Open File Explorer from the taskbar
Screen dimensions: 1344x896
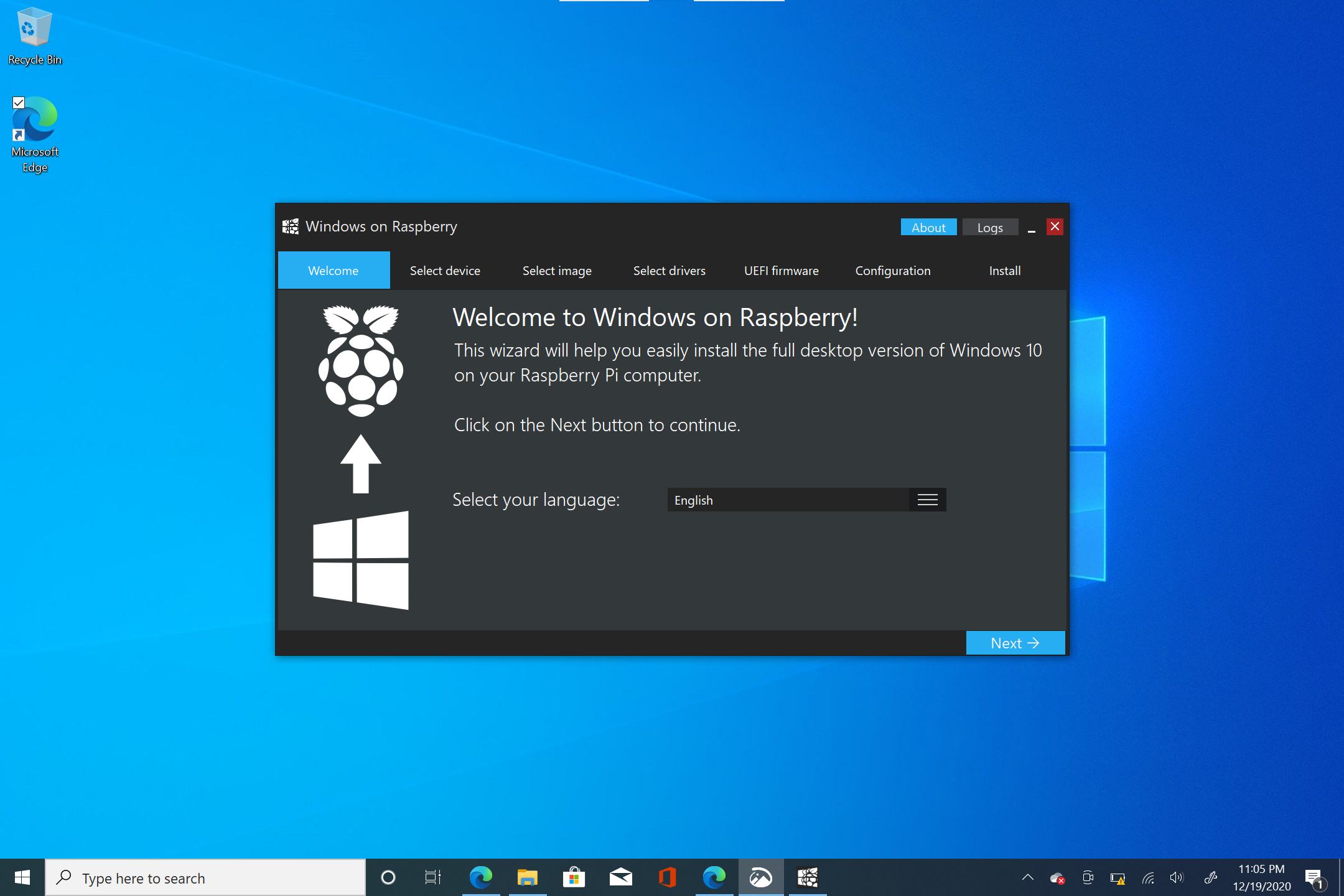click(527, 877)
